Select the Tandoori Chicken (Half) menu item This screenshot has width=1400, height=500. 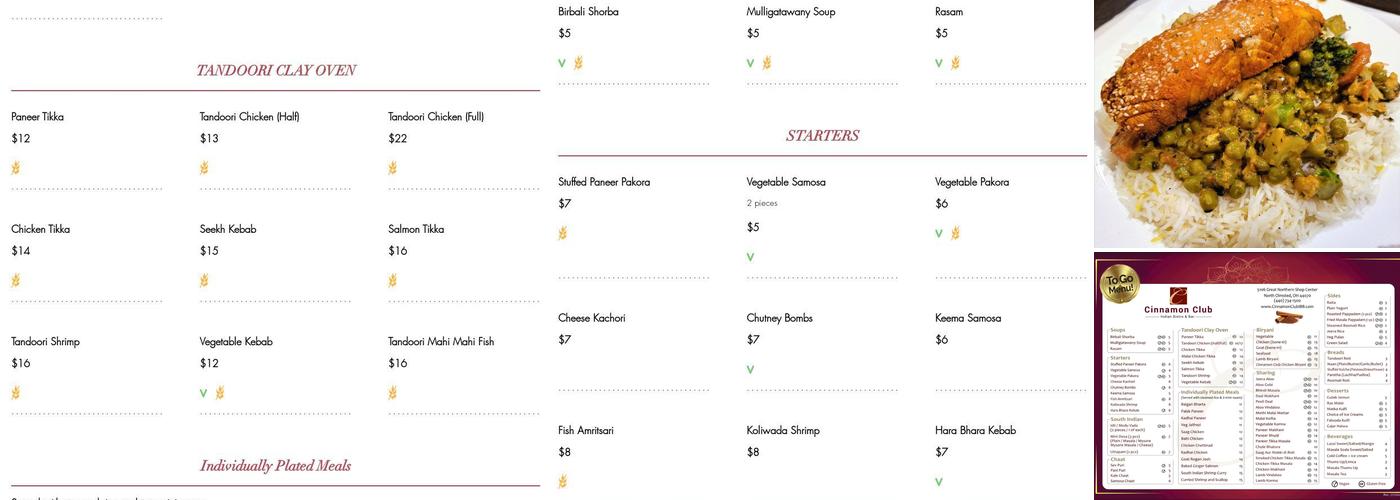pyautogui.click(x=249, y=117)
